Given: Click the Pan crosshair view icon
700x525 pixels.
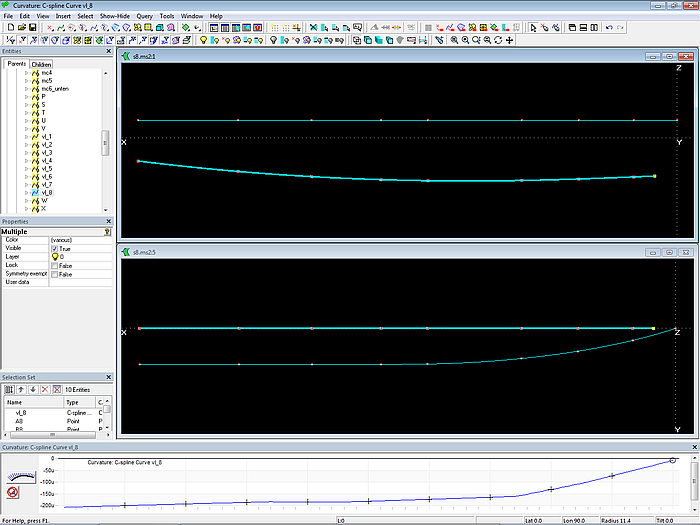Looking at the screenshot, I should 510,40.
